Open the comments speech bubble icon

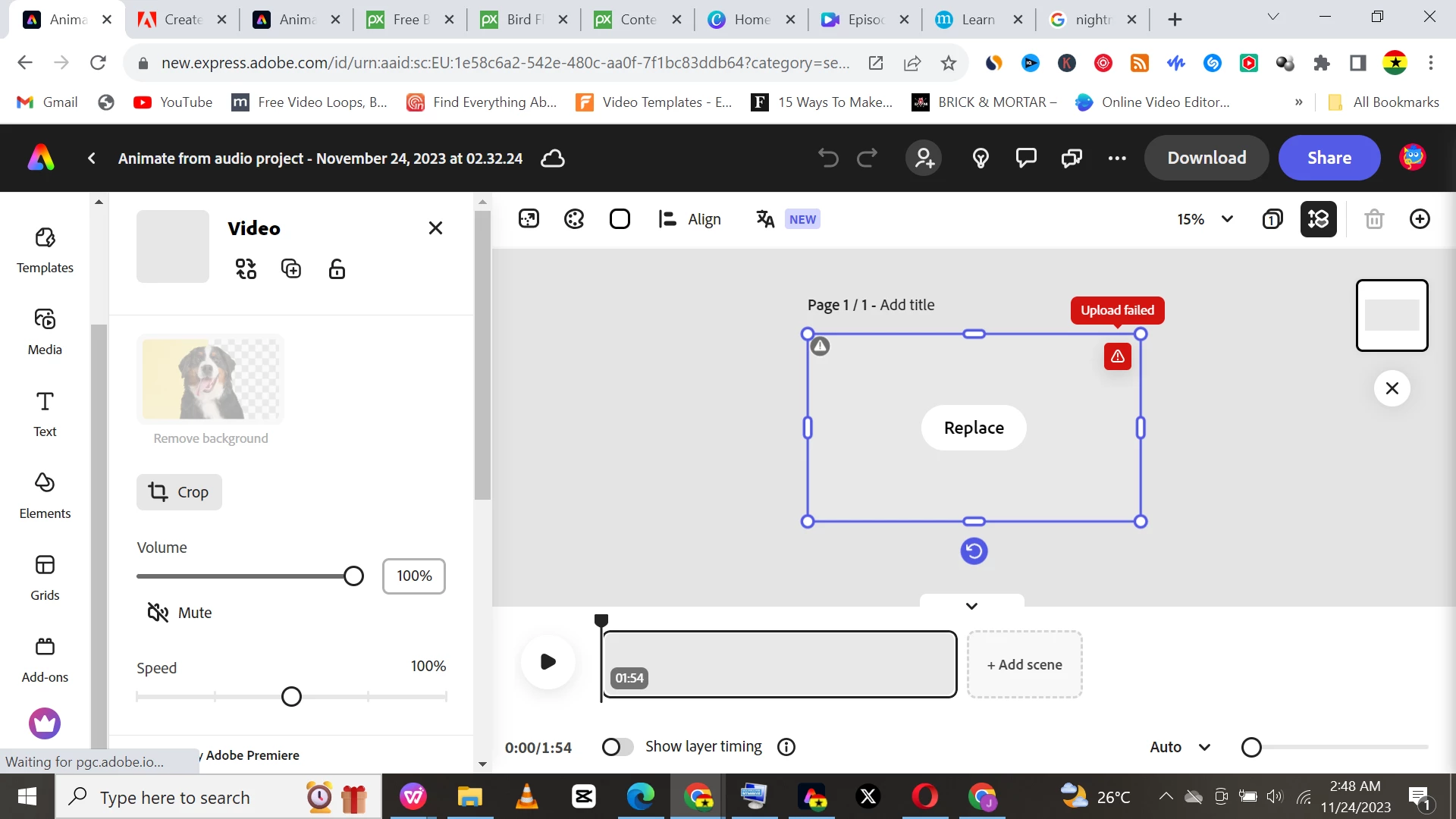pos(1026,158)
